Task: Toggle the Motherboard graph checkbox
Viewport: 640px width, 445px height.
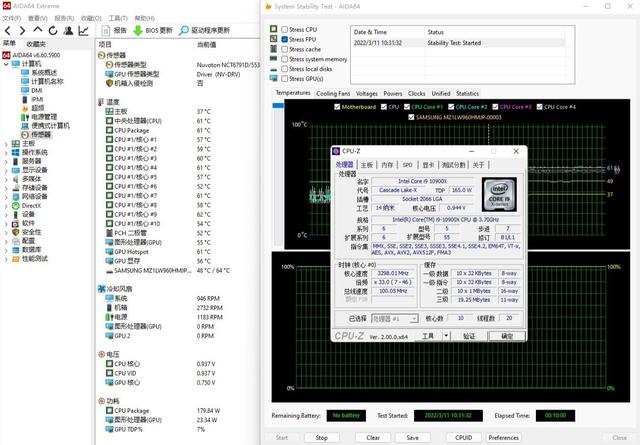Action: [337, 107]
